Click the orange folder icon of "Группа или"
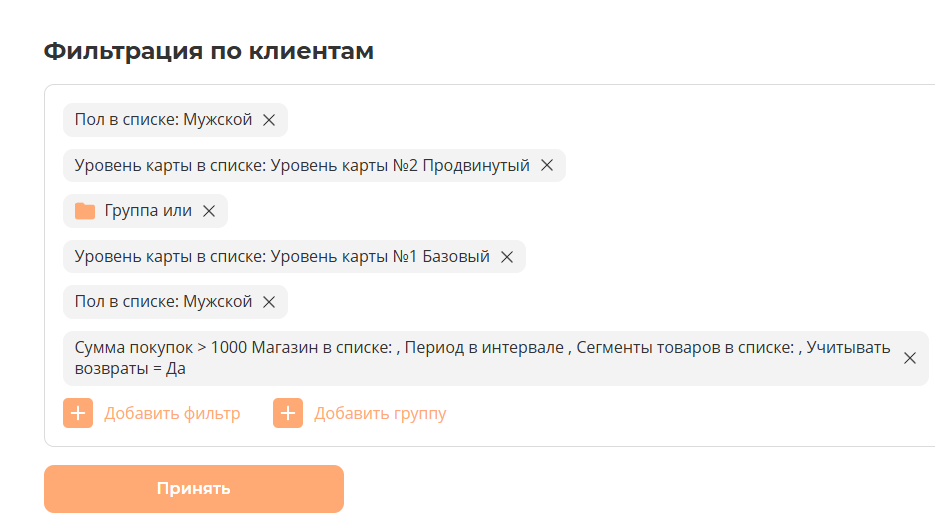The height and width of the screenshot is (521, 935). click(x=85, y=211)
